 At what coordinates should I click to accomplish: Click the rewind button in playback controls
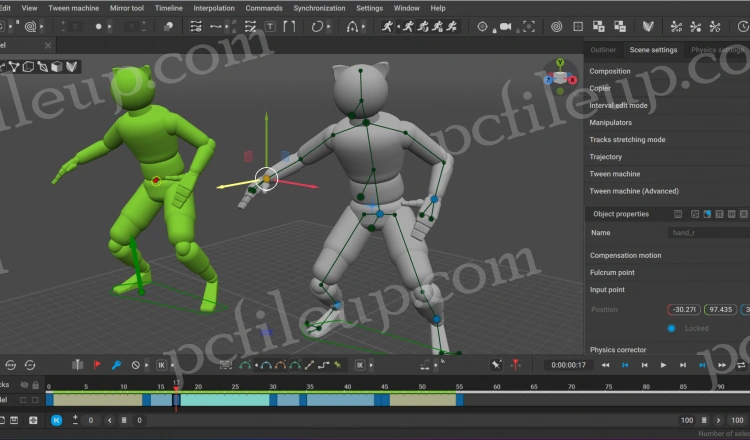(x=605, y=365)
